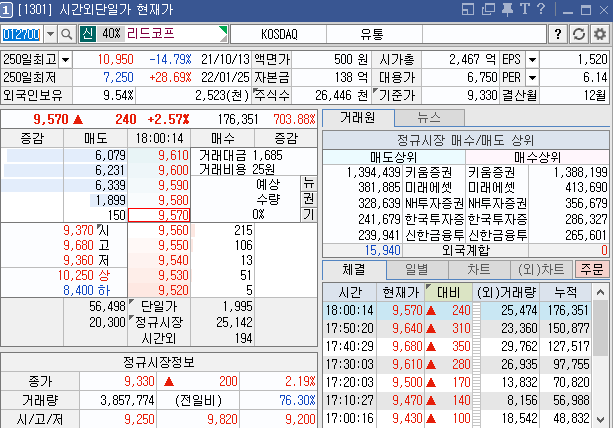Screen dimensions: 613x428
Task: Select the 체결 tab
Action: click(354, 269)
